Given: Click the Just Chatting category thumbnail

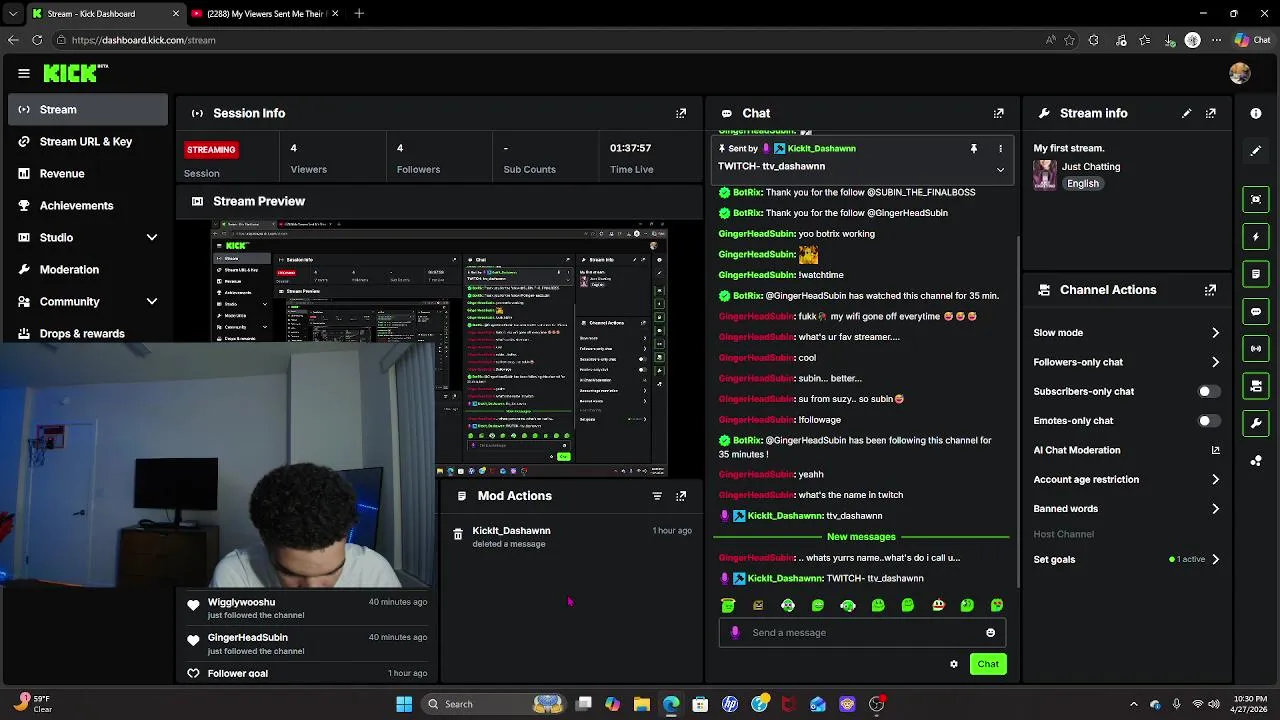Looking at the screenshot, I should [x=1045, y=175].
